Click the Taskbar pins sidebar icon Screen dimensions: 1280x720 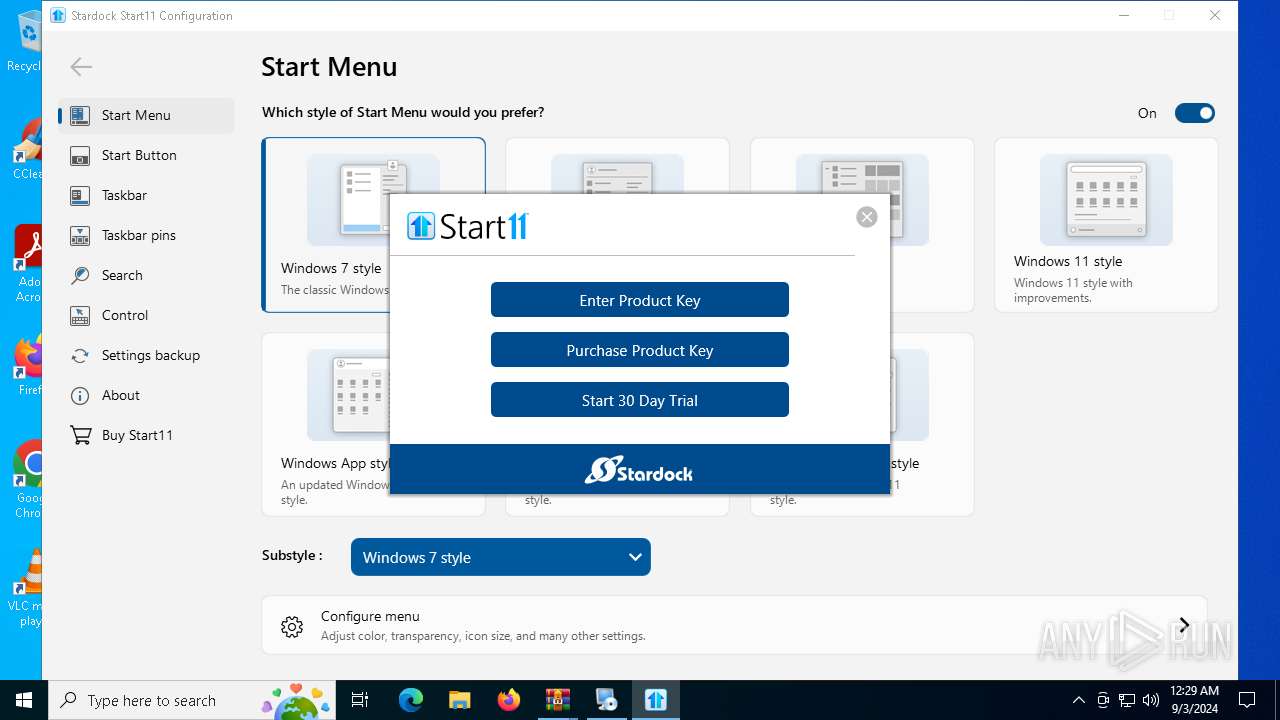[80, 235]
